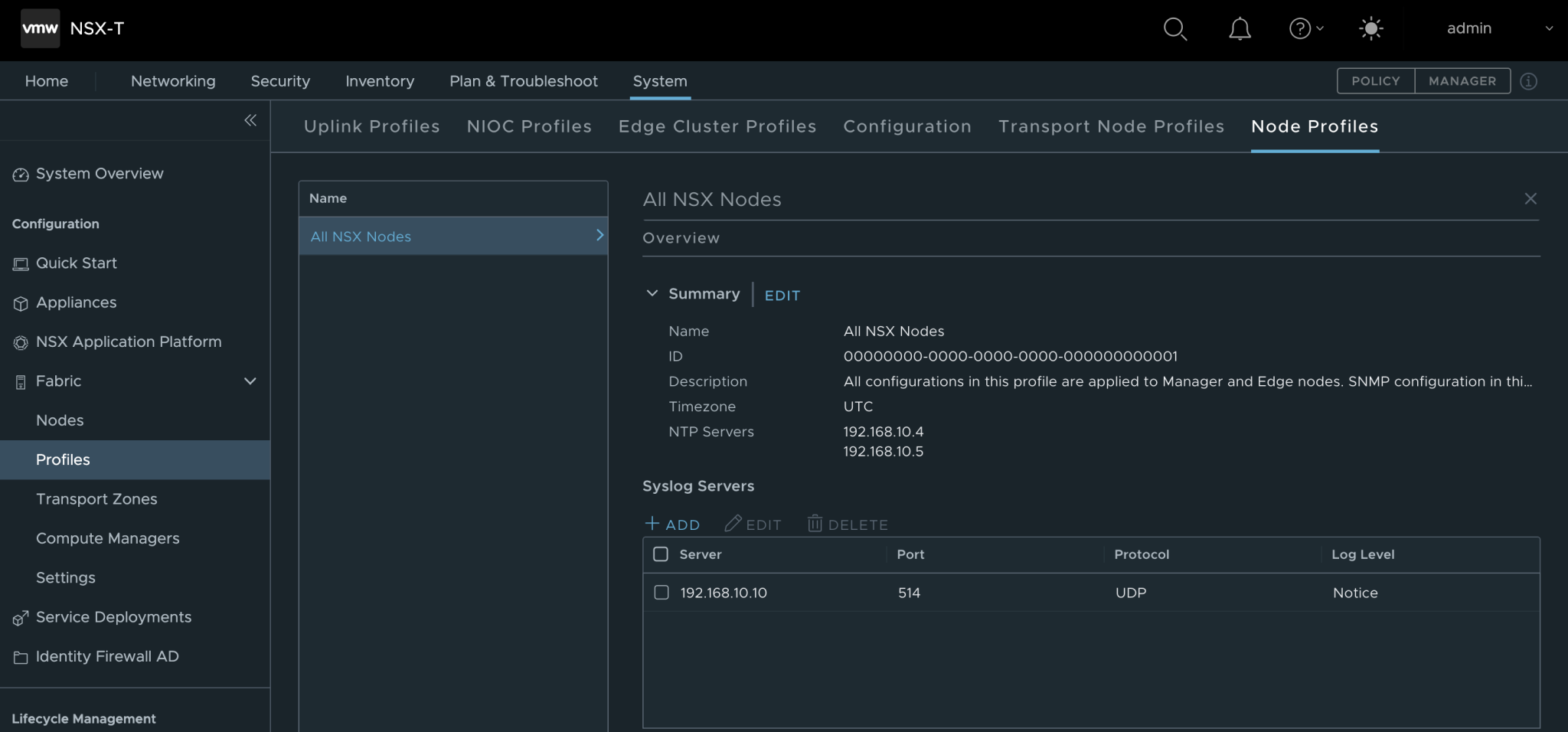Open Service Deployments from the sidebar
1568x732 pixels.
click(113, 616)
